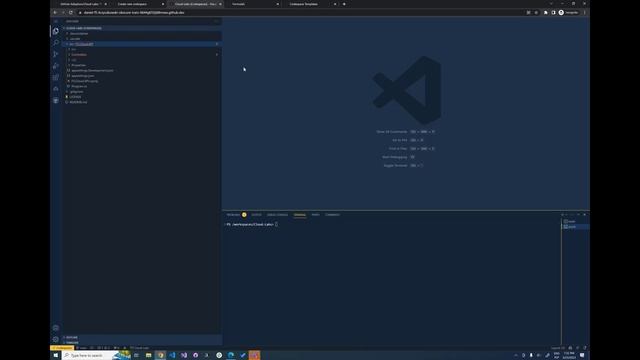Open appsettings.json file

(82, 76)
